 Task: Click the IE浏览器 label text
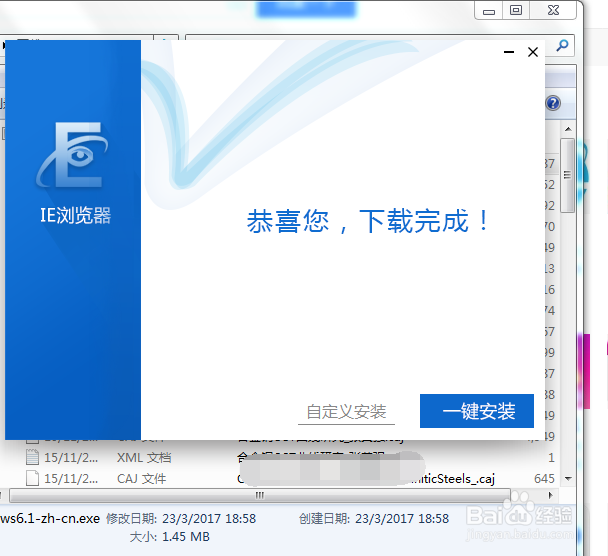[x=76, y=216]
